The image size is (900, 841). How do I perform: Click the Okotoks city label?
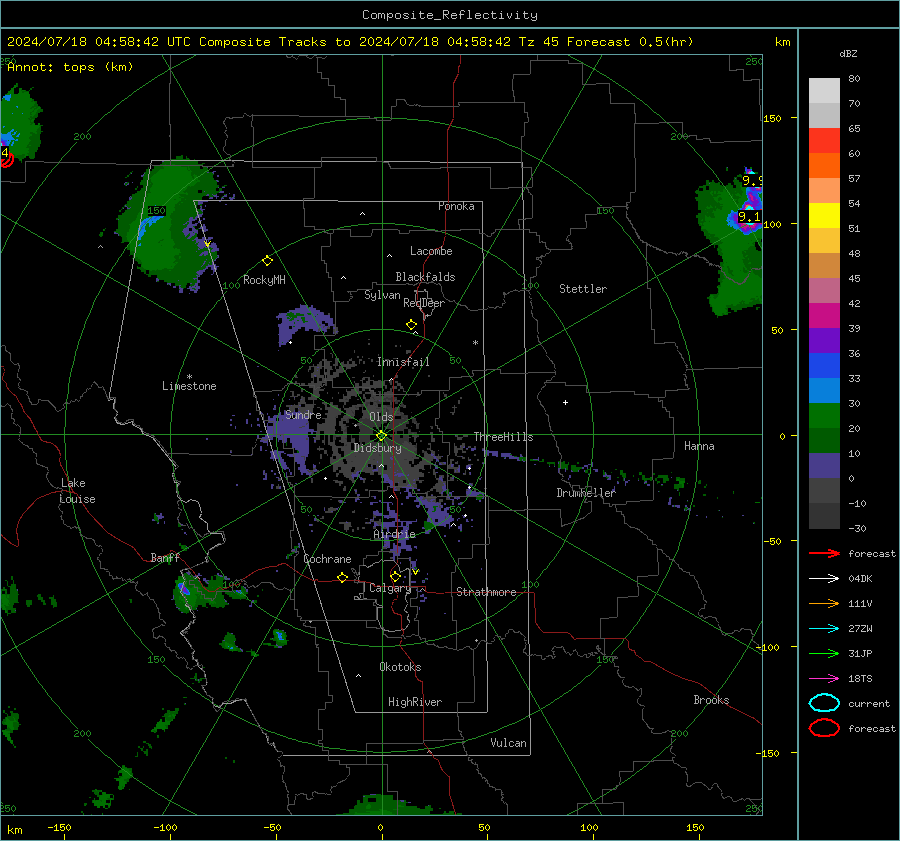[400, 666]
